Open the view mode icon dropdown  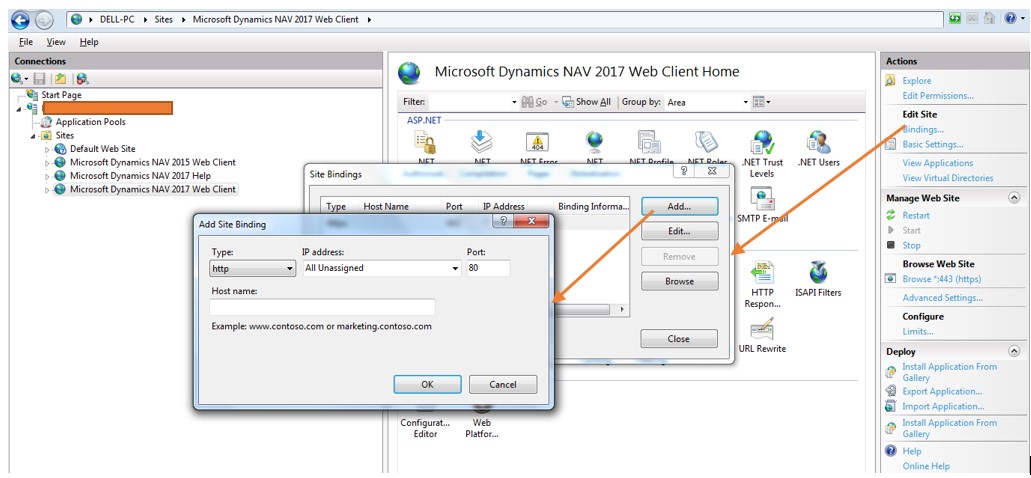tap(761, 102)
